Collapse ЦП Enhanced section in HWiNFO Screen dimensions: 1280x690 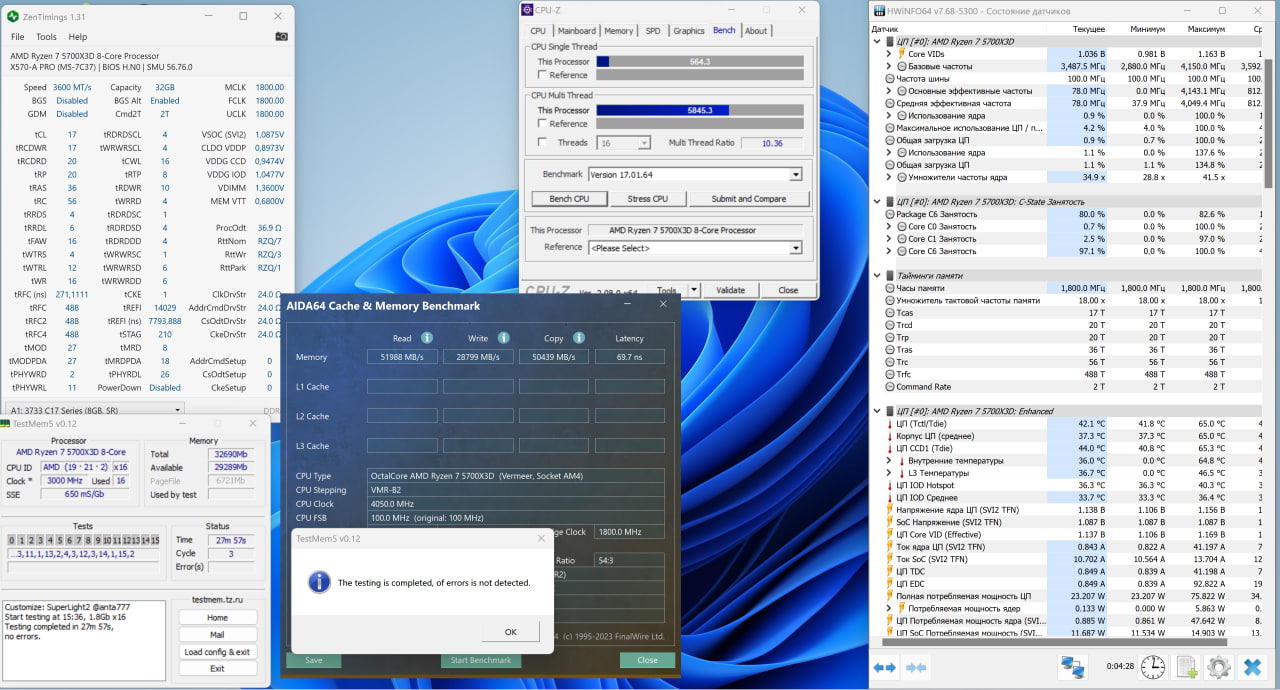pos(877,411)
